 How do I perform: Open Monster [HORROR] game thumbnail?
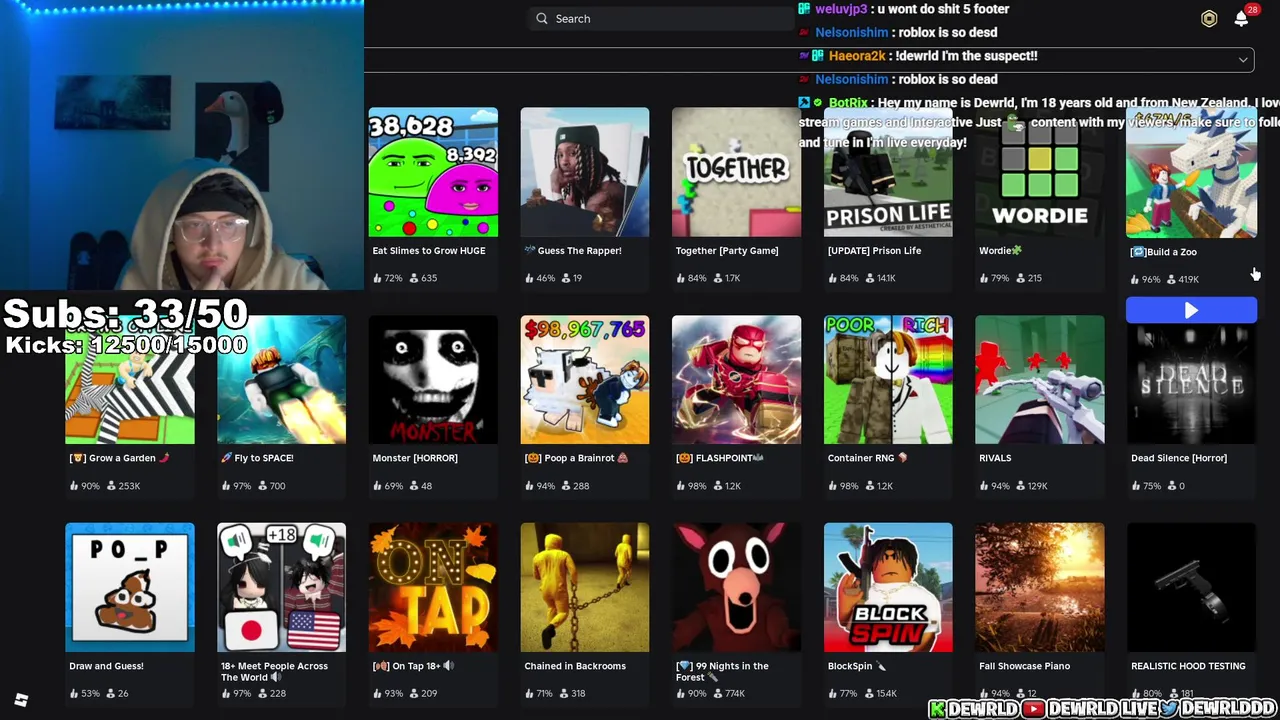(x=433, y=379)
